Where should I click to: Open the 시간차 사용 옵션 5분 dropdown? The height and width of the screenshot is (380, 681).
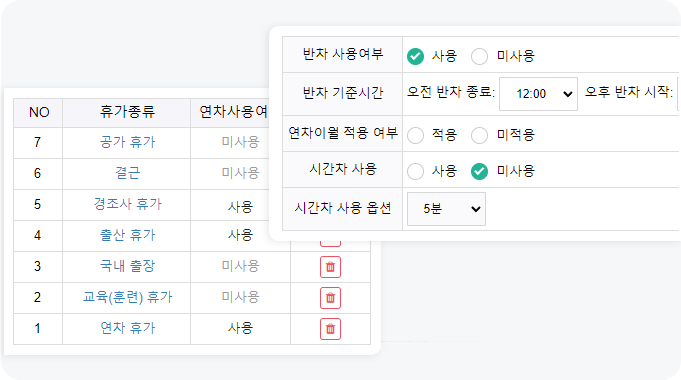446,209
